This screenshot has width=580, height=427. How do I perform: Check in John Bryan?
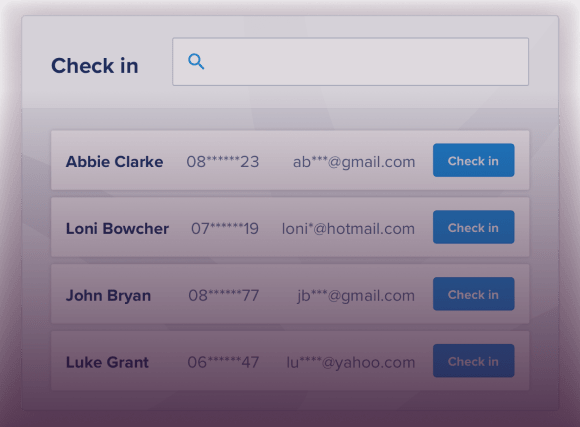[473, 294]
